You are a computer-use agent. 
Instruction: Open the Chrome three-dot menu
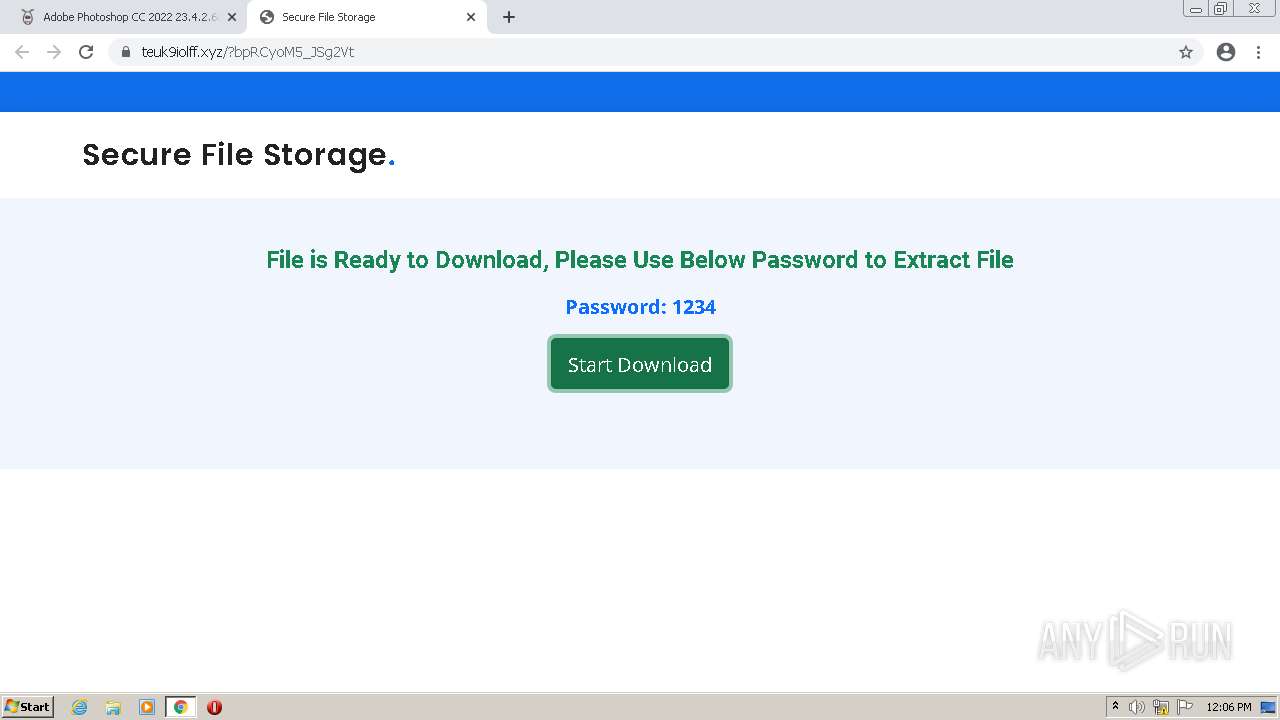point(1259,52)
